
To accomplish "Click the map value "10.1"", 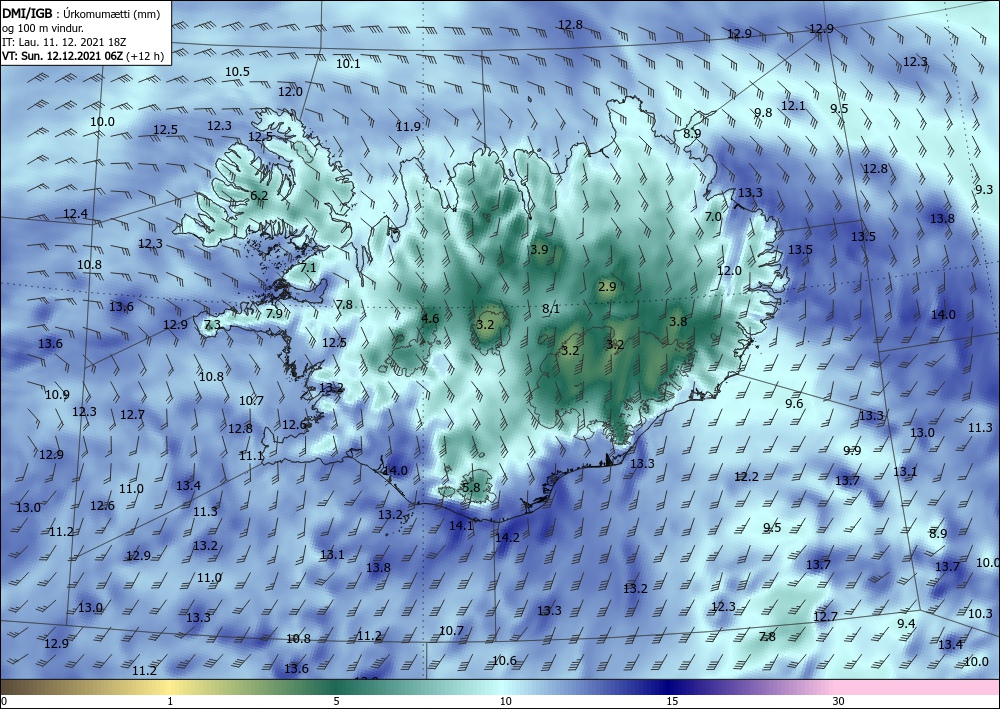I will click(x=348, y=63).
